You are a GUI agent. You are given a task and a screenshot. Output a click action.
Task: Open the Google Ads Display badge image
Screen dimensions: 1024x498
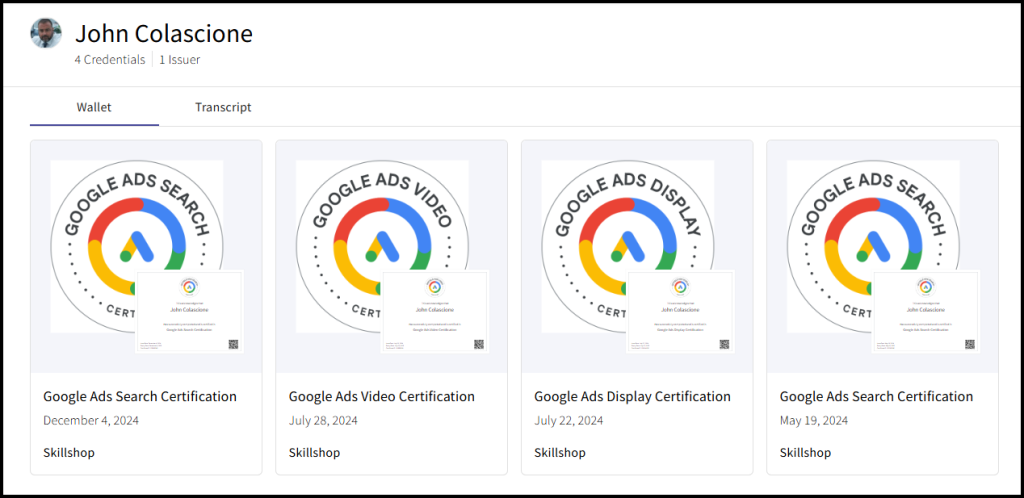[x=628, y=246]
